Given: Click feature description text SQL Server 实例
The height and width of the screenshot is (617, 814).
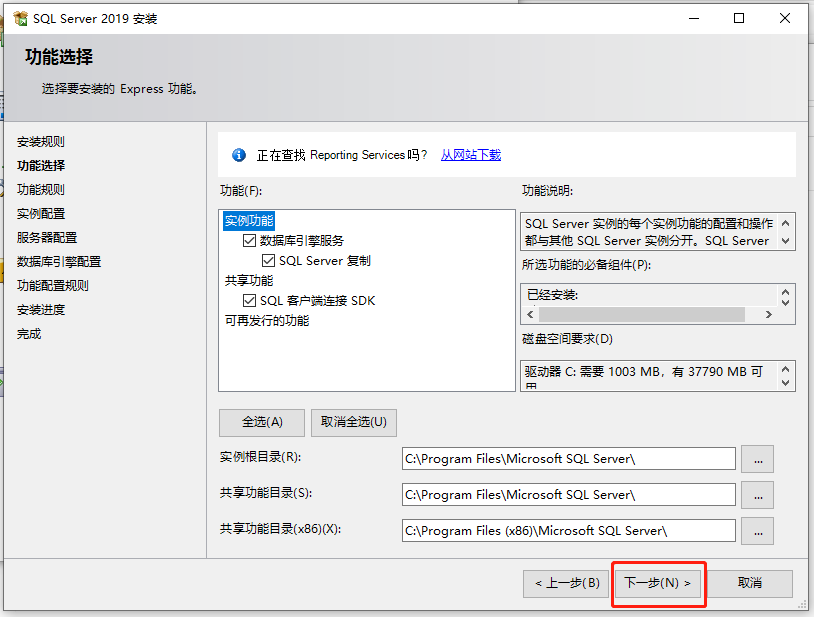Looking at the screenshot, I should click(x=649, y=232).
